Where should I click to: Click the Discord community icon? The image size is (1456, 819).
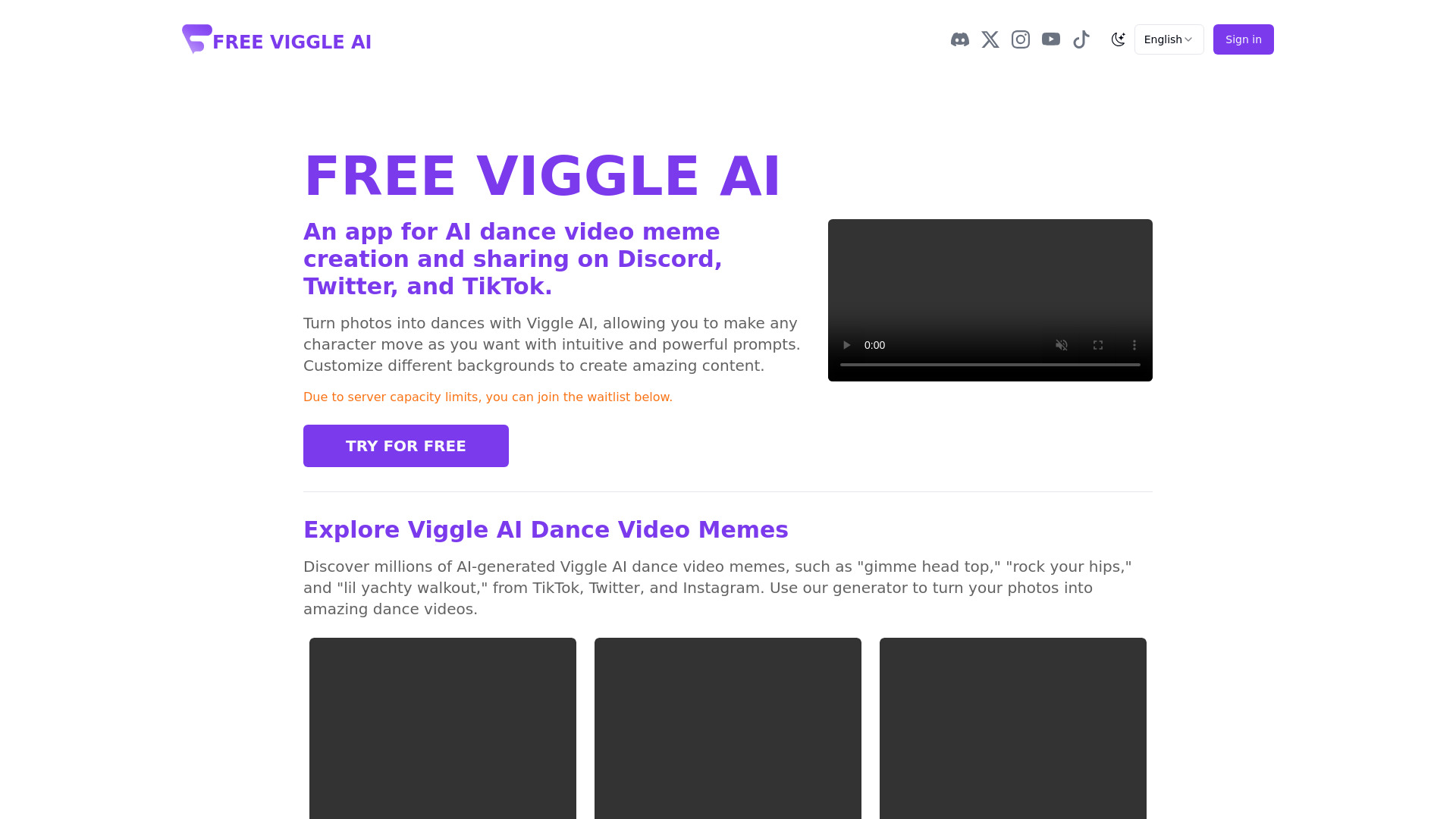(x=959, y=39)
